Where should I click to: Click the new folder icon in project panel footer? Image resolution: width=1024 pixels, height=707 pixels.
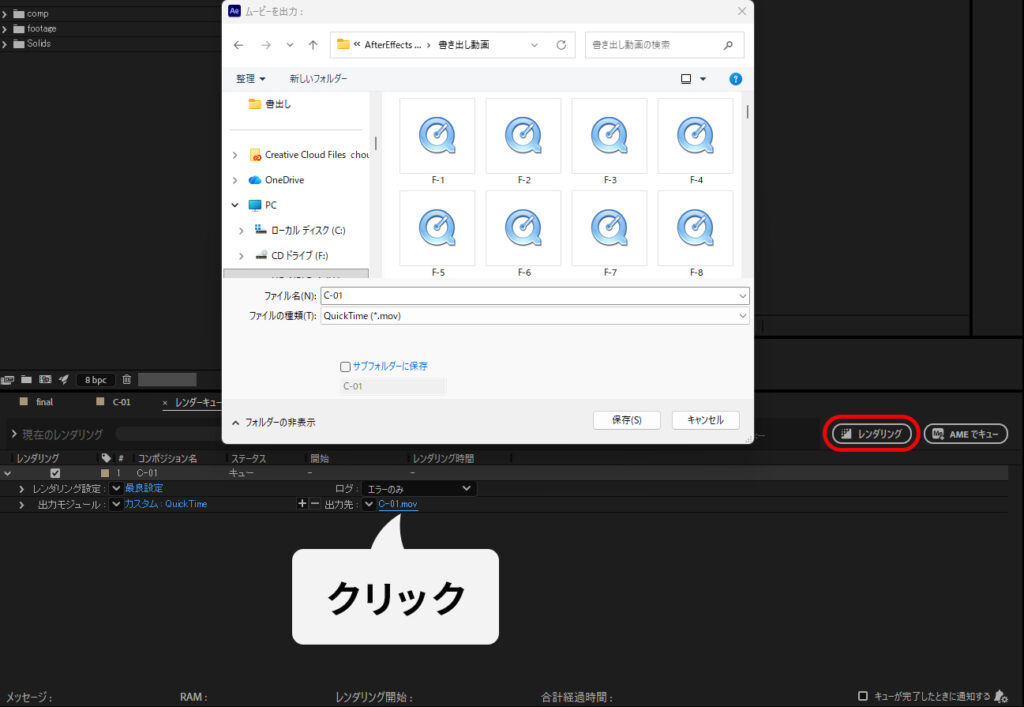point(27,380)
